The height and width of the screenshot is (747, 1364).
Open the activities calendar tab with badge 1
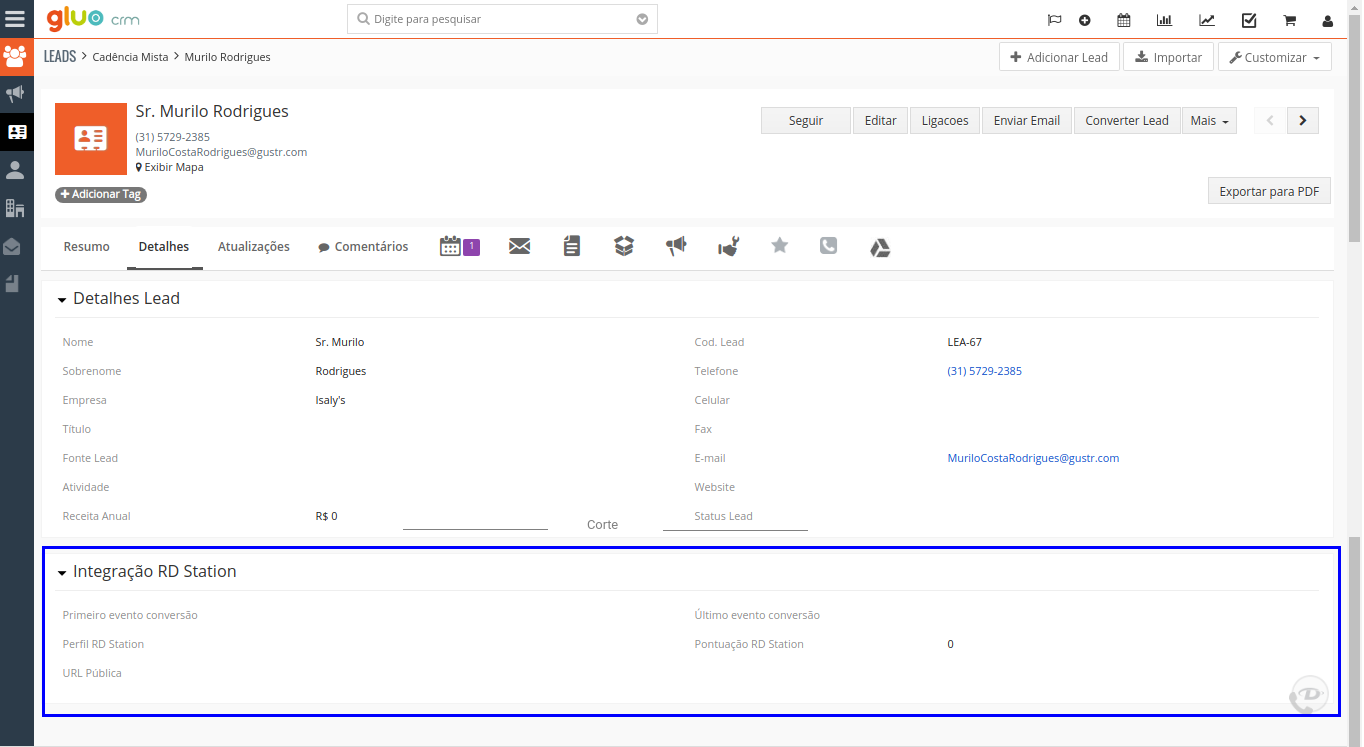460,246
